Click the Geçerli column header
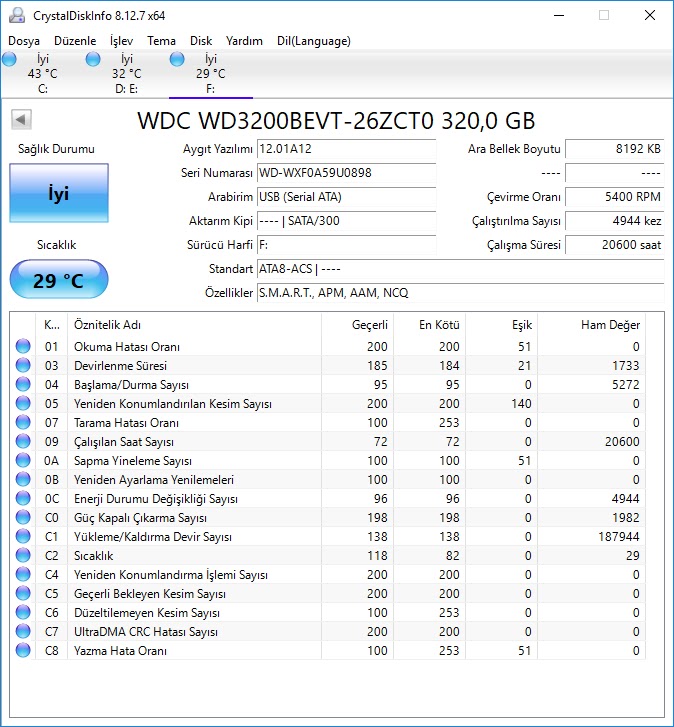This screenshot has width=674, height=727. pos(357,325)
